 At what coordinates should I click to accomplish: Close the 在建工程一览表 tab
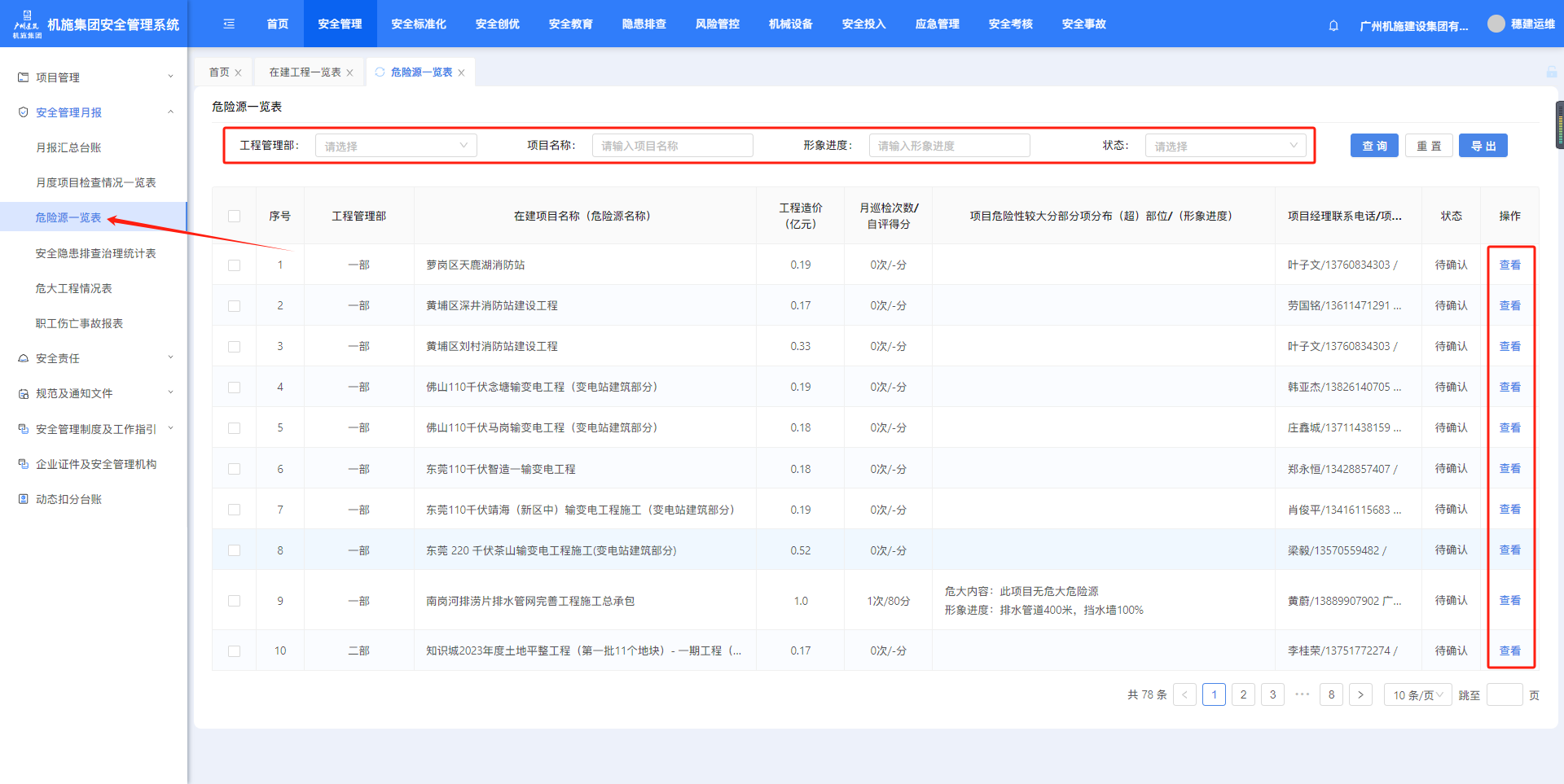click(x=349, y=72)
